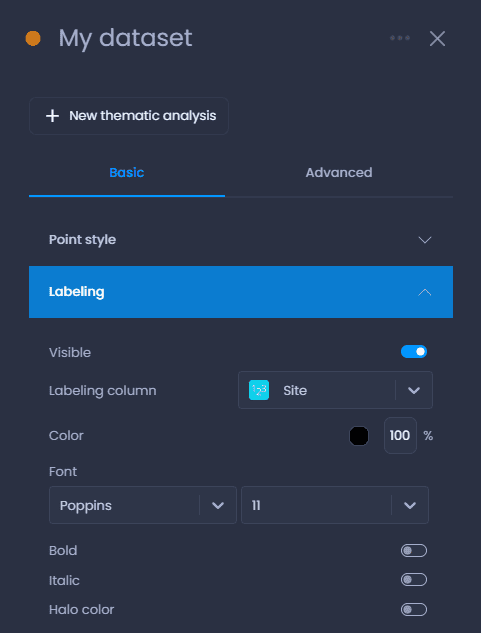Click the percent sign next to opacity
Screen dimensions: 481x633
[428, 436]
